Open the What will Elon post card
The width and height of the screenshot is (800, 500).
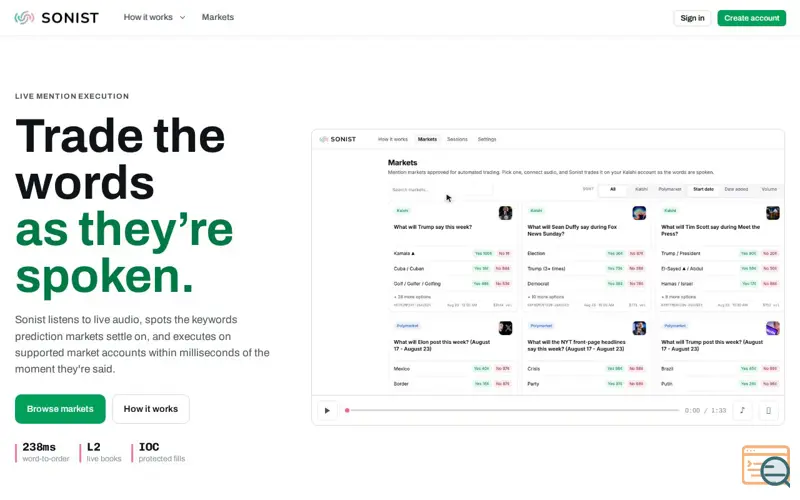[453, 356]
